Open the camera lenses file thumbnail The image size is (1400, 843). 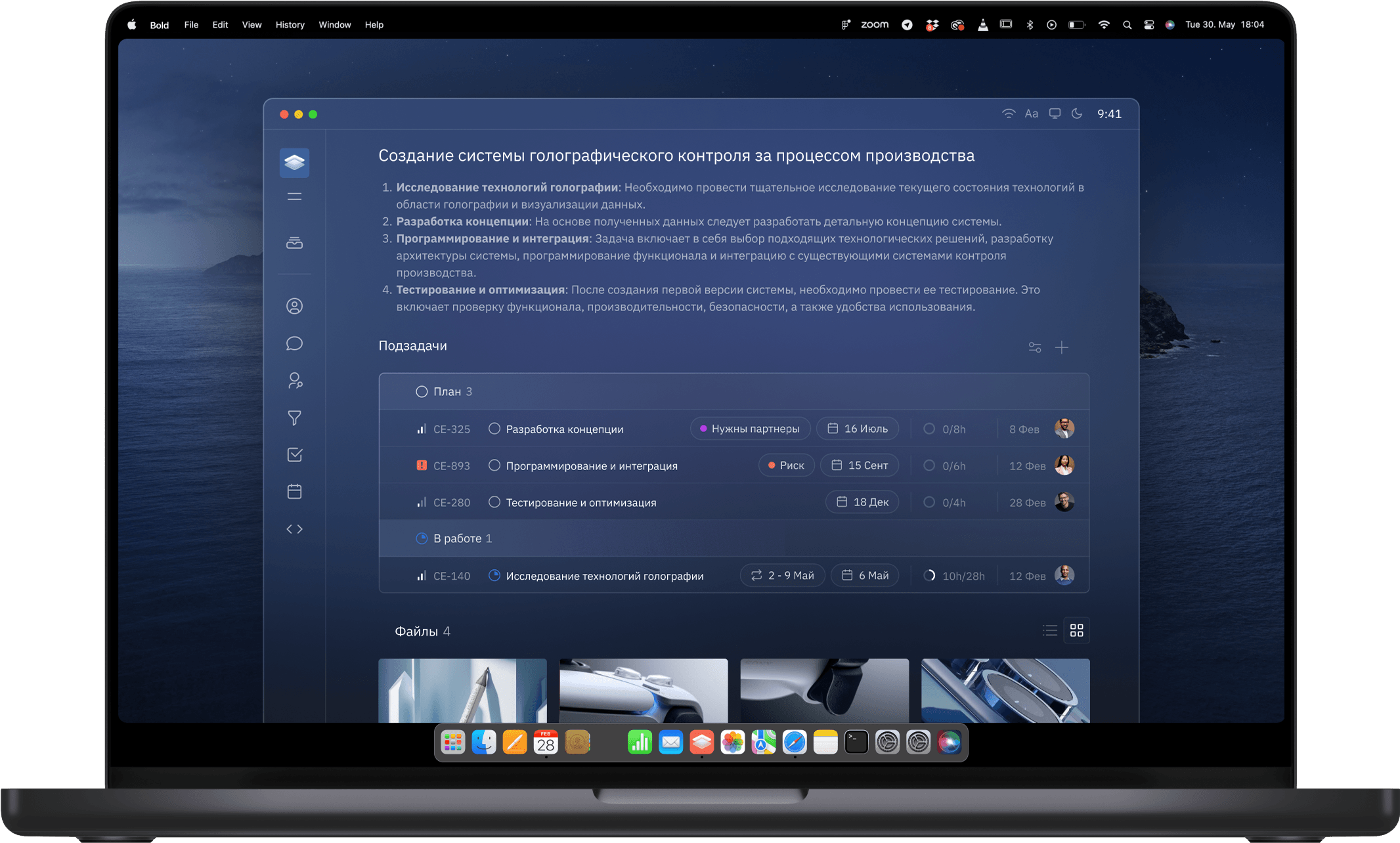click(1005, 691)
